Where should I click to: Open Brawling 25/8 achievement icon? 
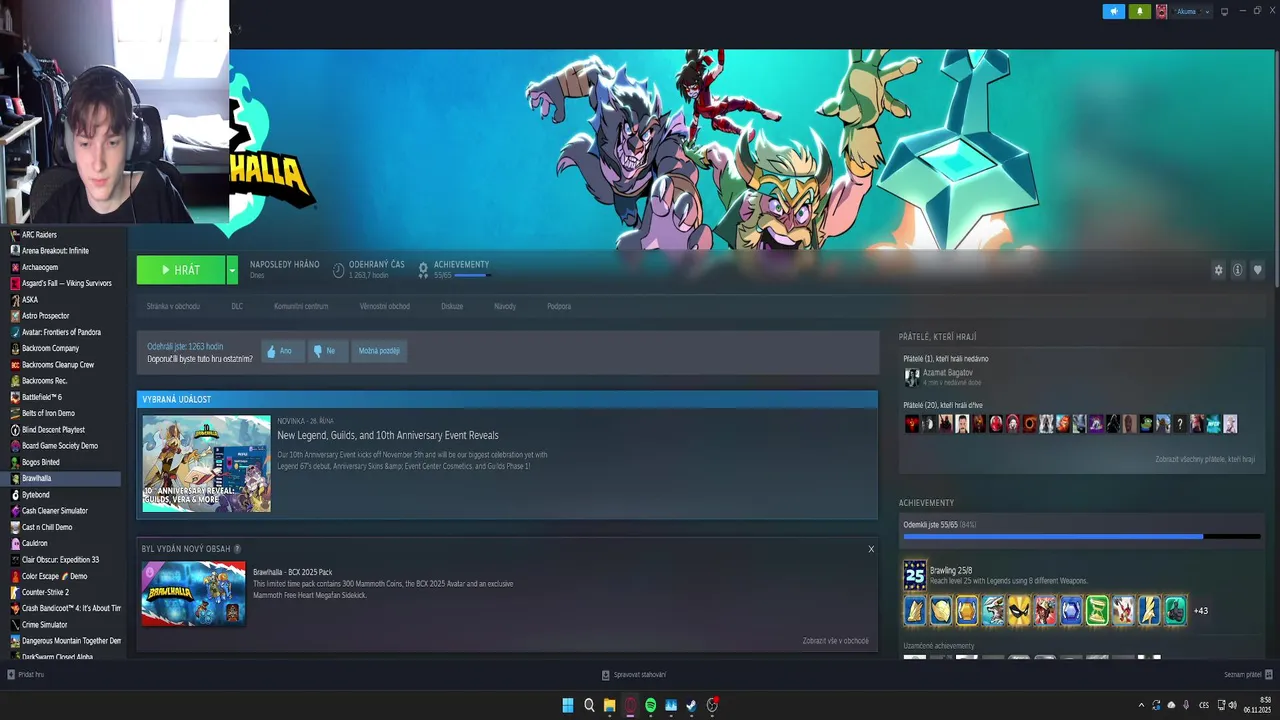(915, 575)
